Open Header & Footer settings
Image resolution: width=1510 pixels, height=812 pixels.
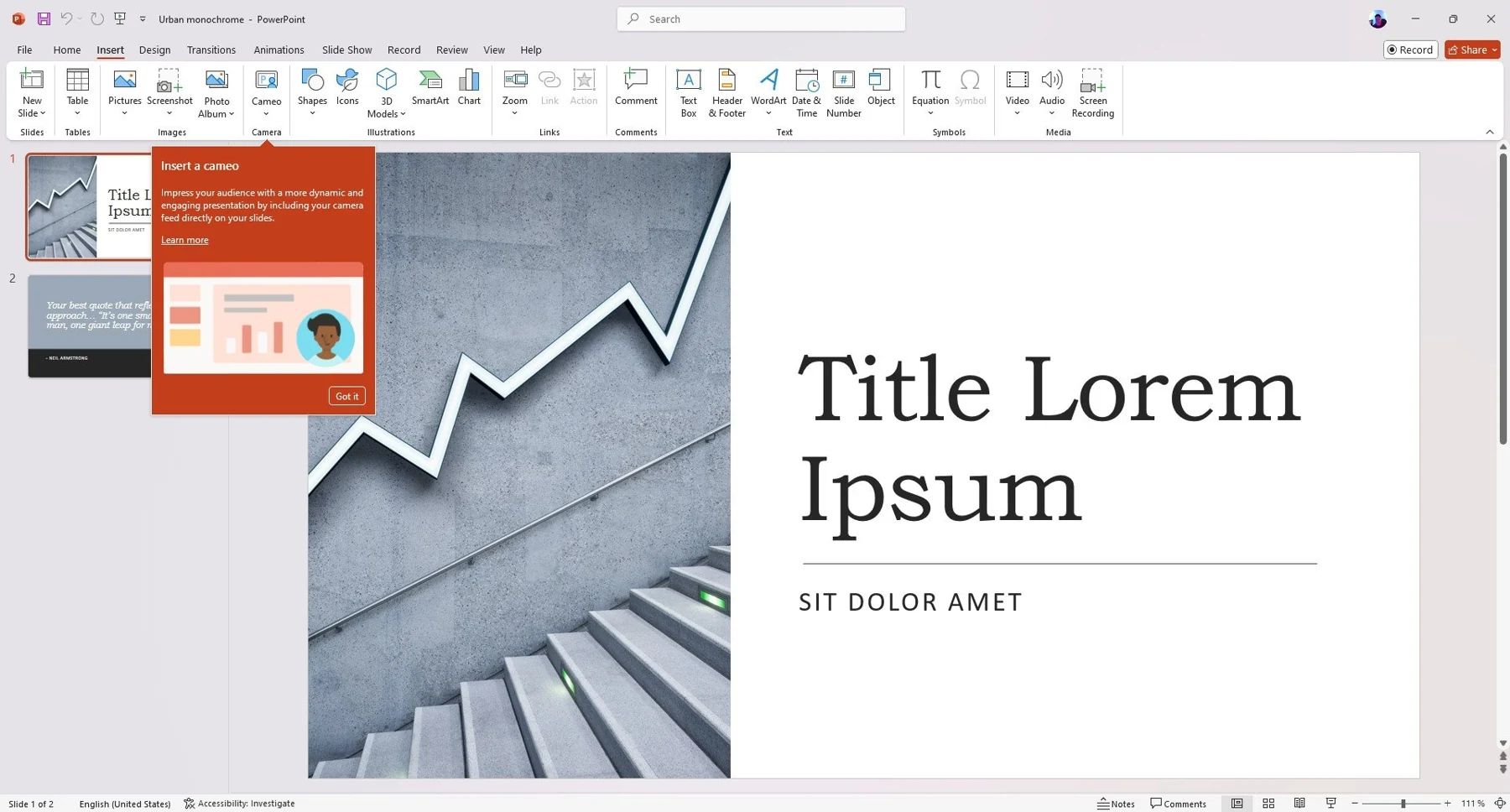point(726,93)
